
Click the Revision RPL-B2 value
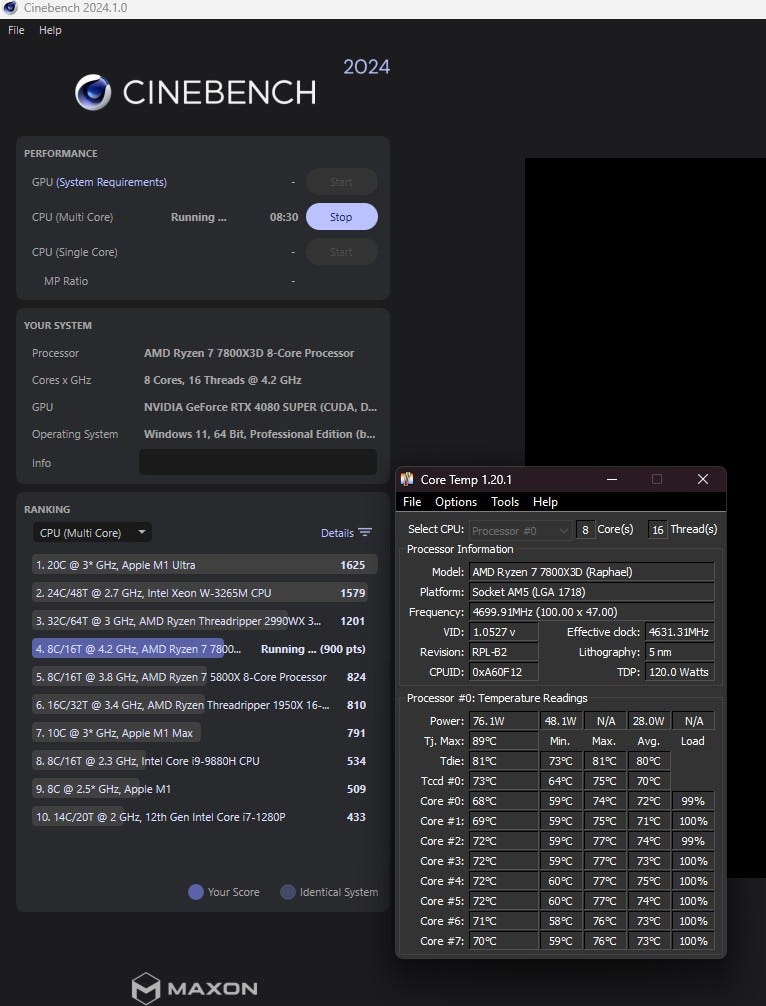point(504,652)
